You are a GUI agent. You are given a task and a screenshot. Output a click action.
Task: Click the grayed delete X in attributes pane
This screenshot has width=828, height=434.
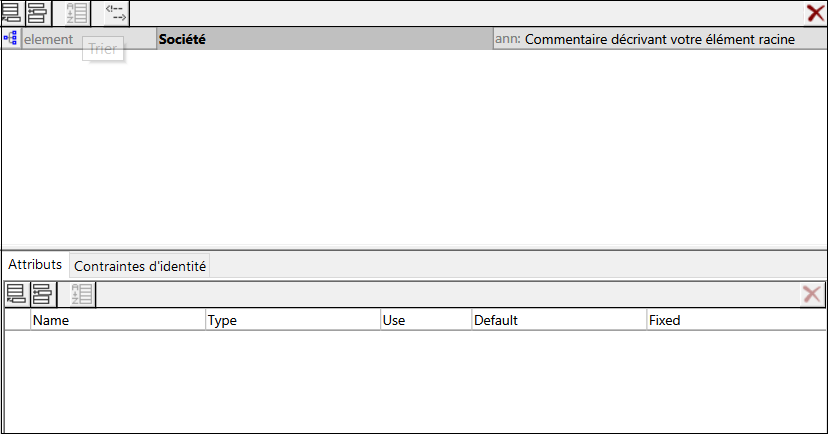(811, 294)
